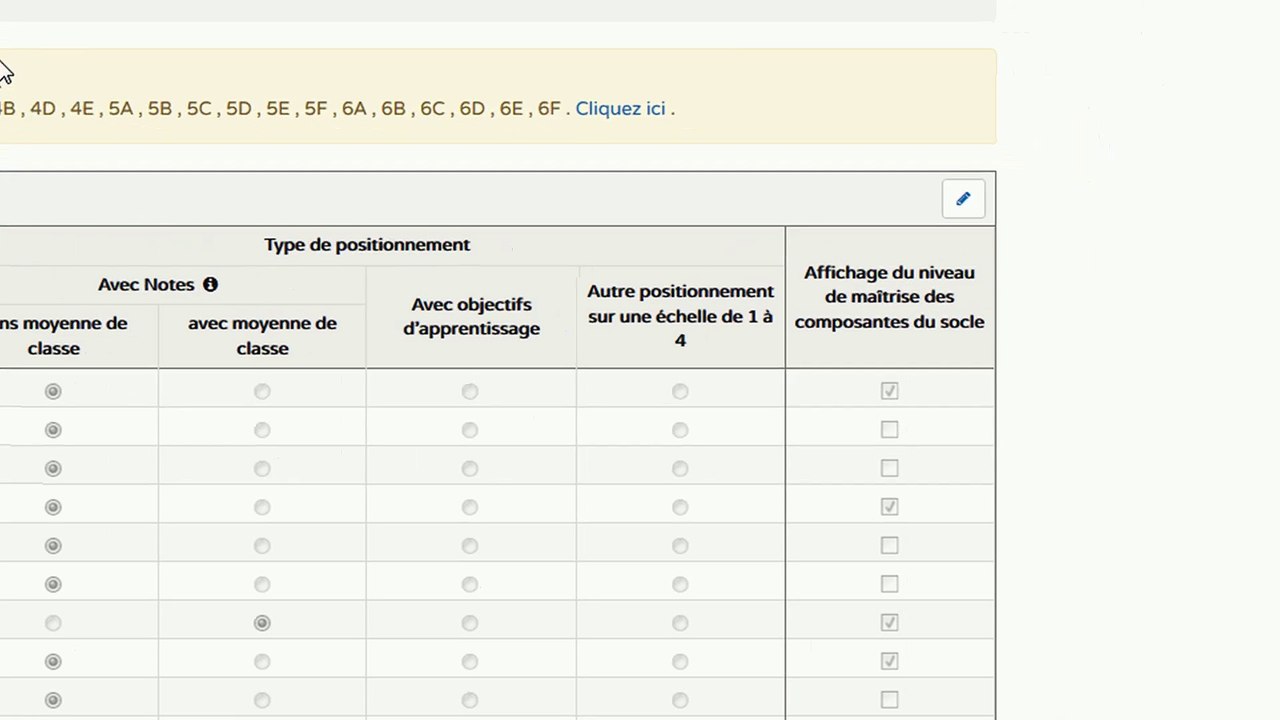Screen dimensions: 1280x720
Task: Click the "Affichage du niveau de maîtrise" header
Action: [889, 297]
